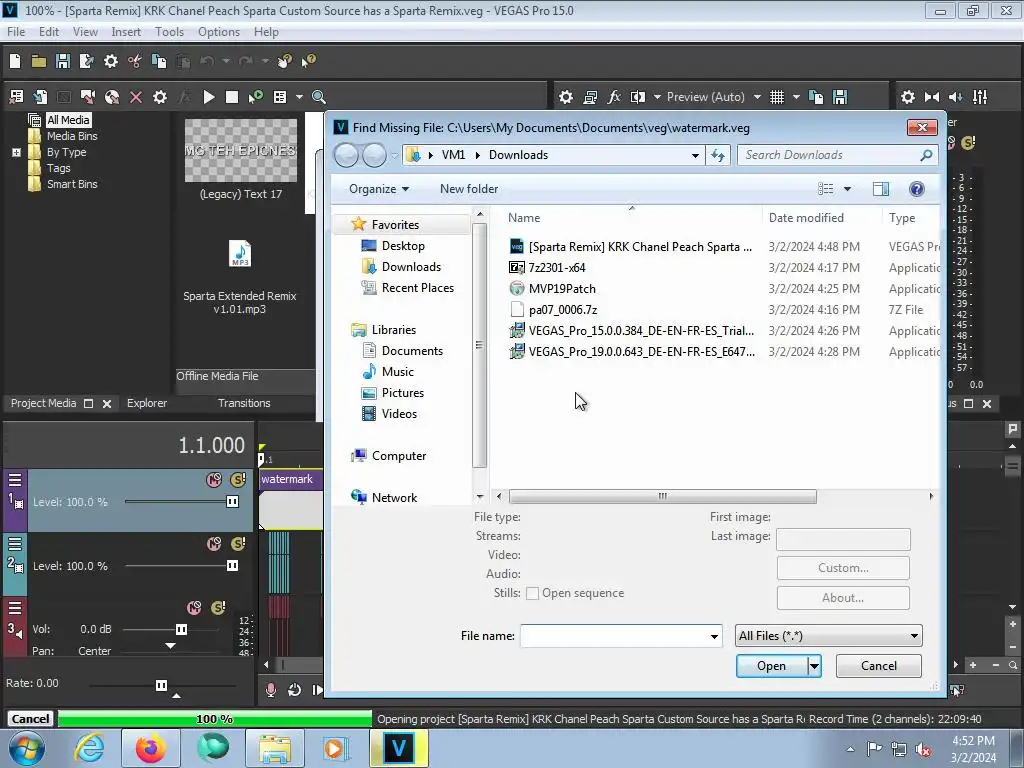Stop media preview button
The height and width of the screenshot is (768, 1024).
pos(231,97)
